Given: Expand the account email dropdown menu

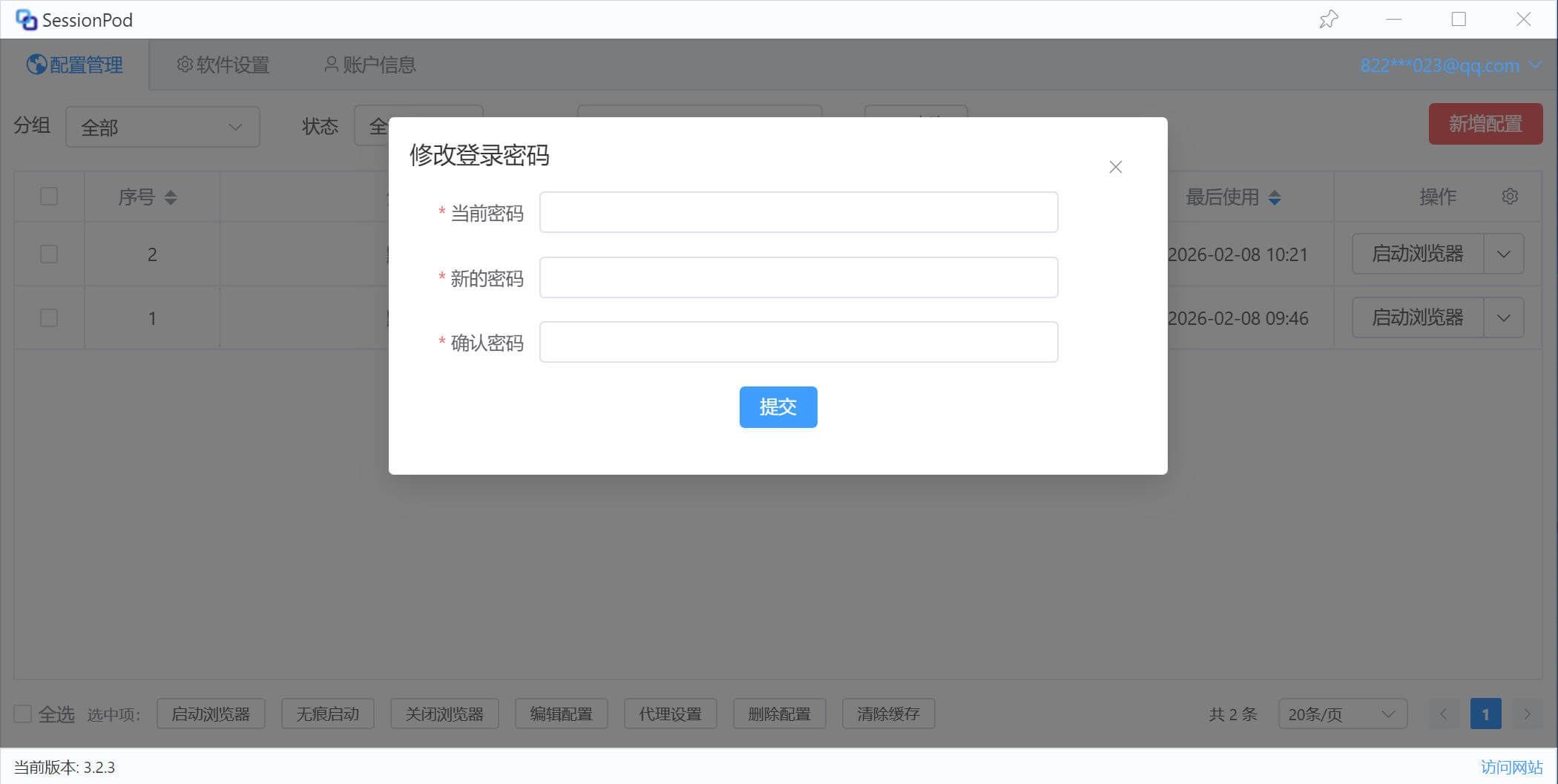Looking at the screenshot, I should click(1536, 65).
